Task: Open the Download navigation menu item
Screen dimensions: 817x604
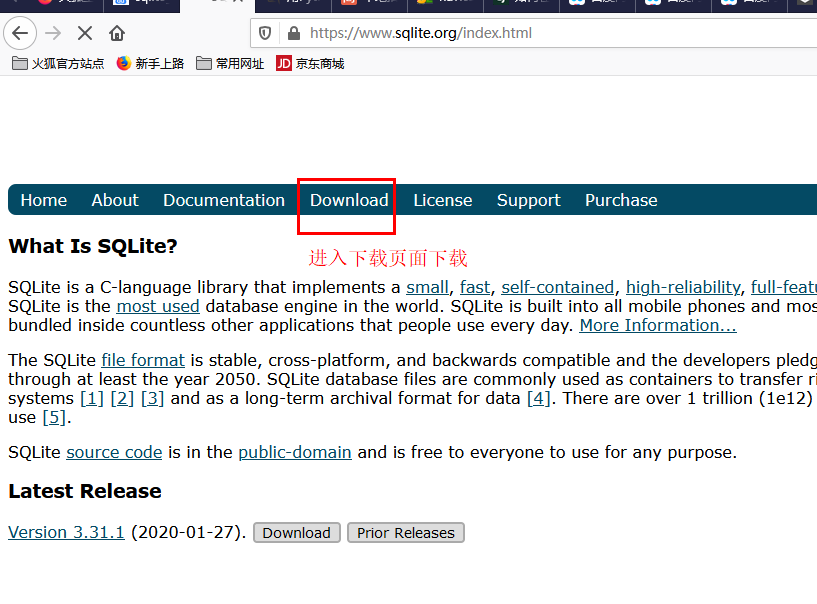Action: coord(347,200)
